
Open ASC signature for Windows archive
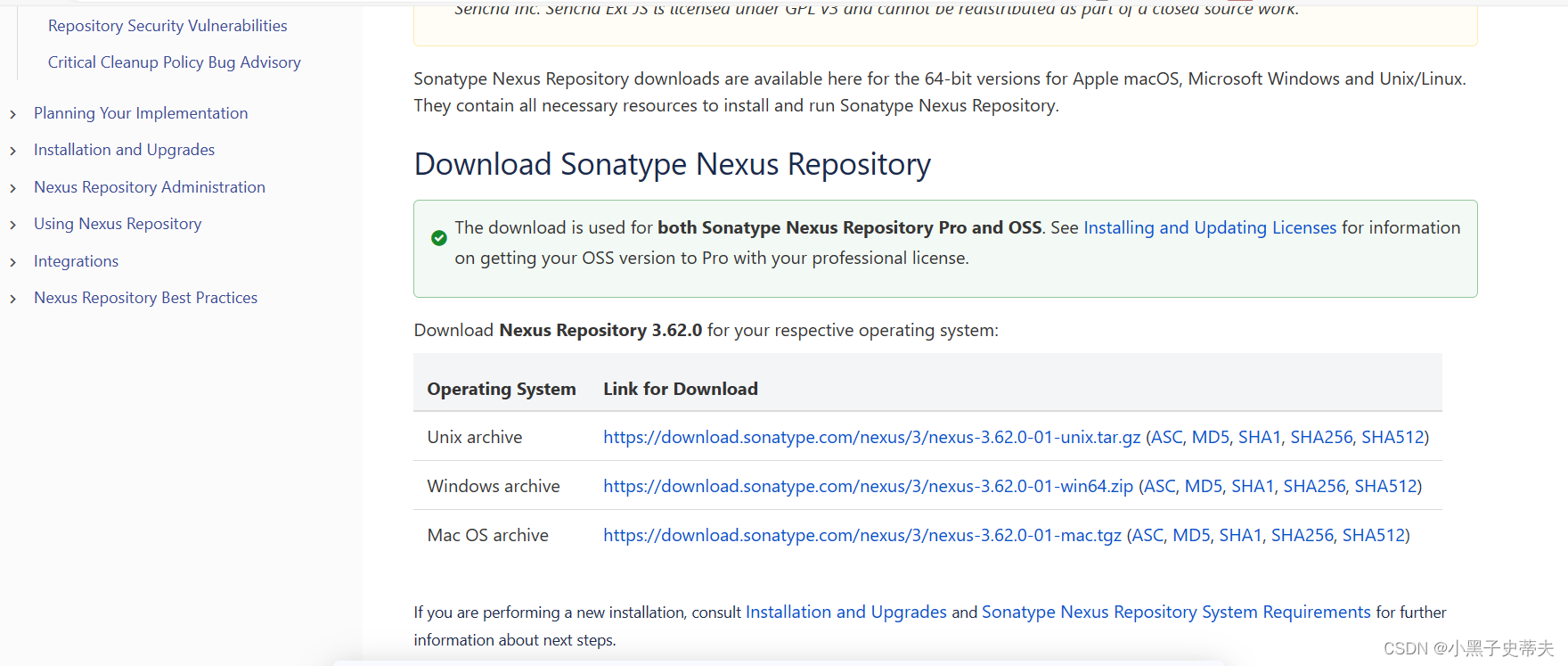tap(1159, 486)
